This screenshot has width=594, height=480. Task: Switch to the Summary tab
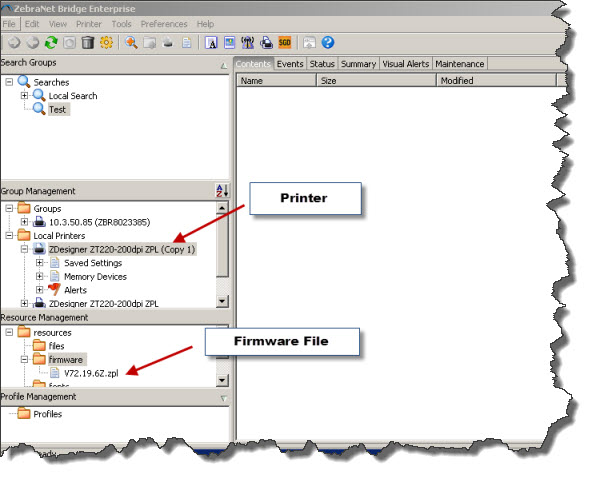coord(358,64)
